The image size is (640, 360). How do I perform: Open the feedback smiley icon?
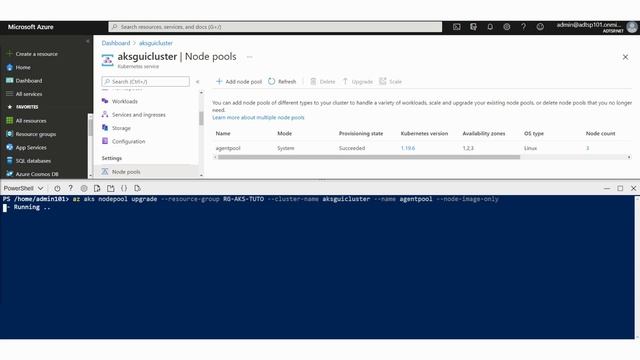(540, 27)
